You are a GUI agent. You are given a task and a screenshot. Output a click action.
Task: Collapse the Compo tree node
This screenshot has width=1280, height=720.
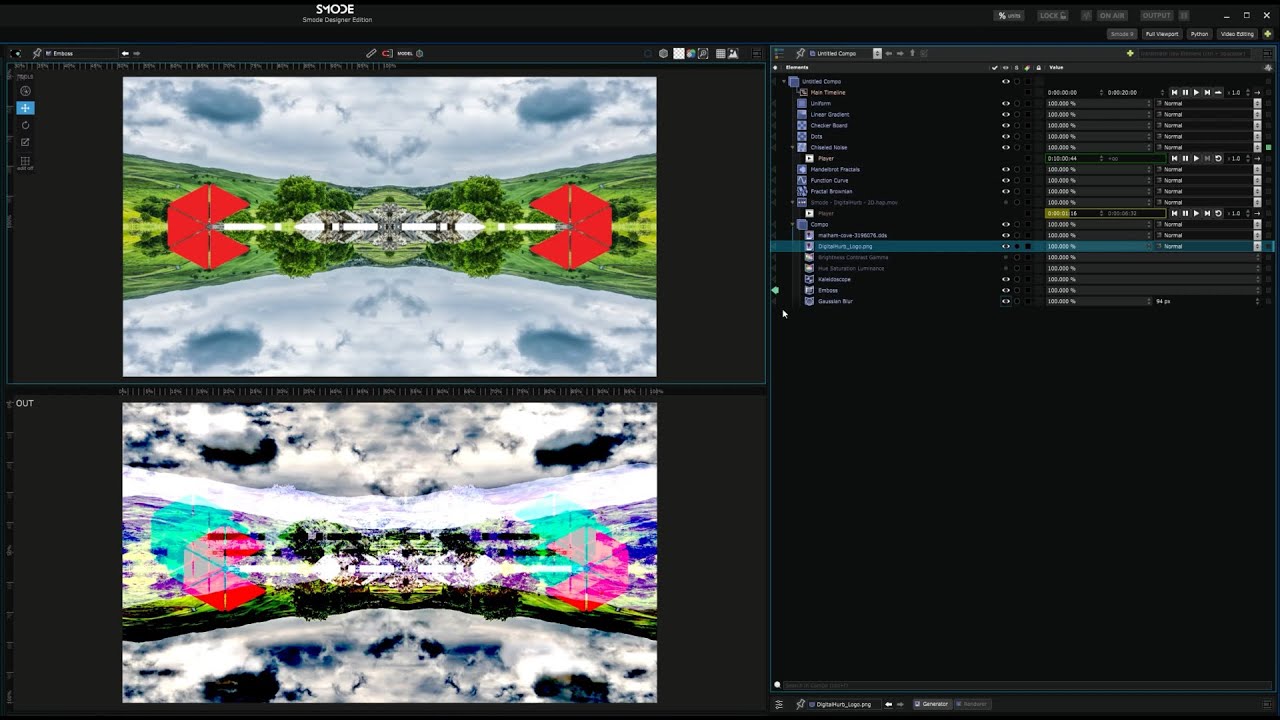tap(793, 224)
